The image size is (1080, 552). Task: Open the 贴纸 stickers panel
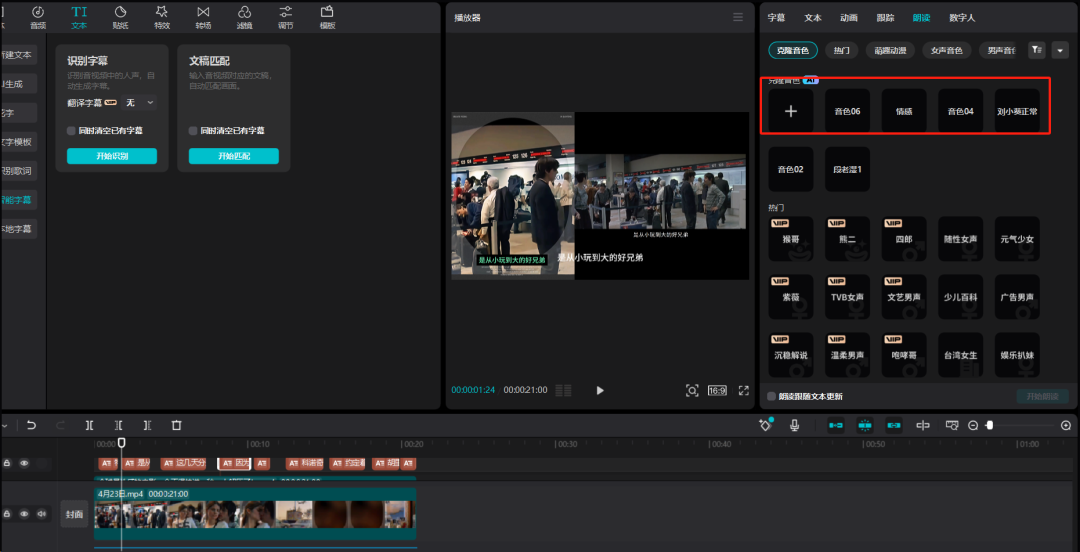coord(121,17)
